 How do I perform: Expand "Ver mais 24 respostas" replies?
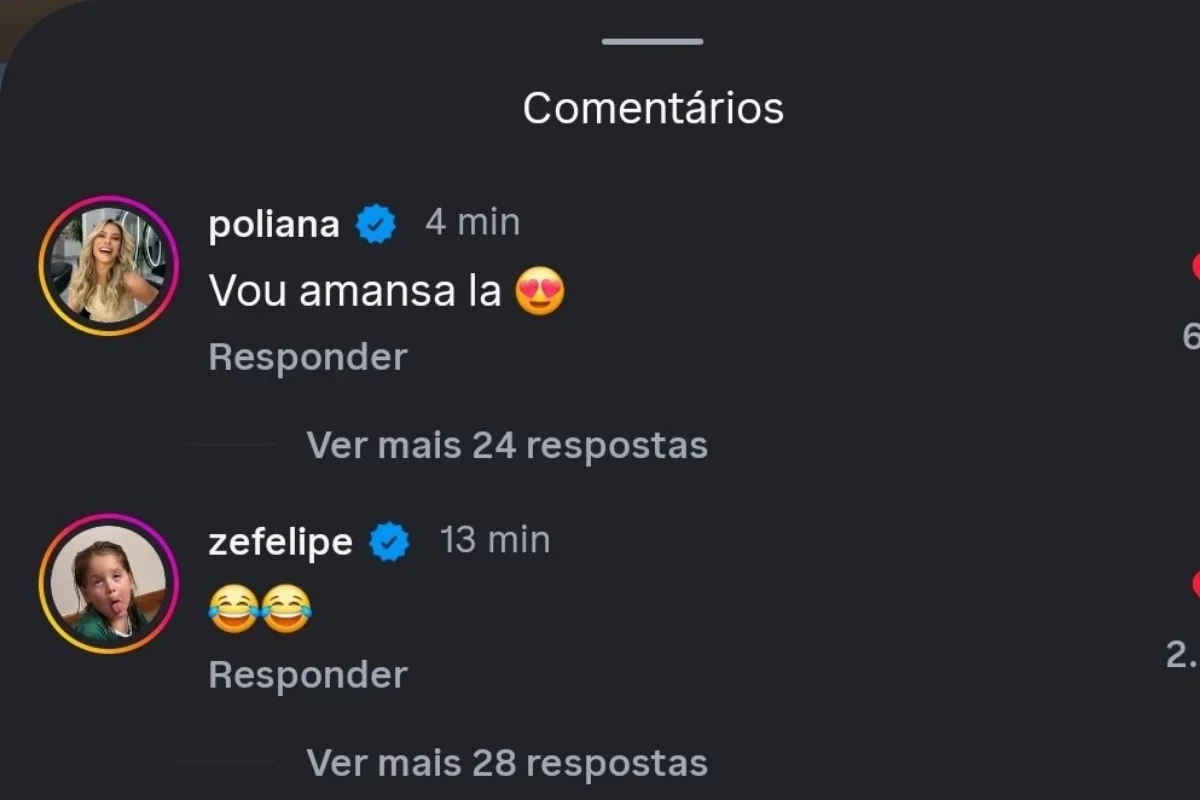point(507,445)
